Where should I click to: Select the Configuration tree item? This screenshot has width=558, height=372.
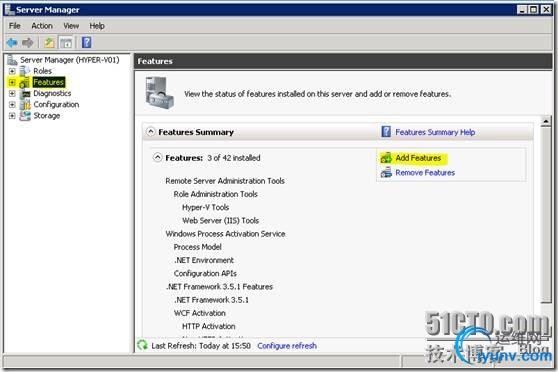pos(56,104)
